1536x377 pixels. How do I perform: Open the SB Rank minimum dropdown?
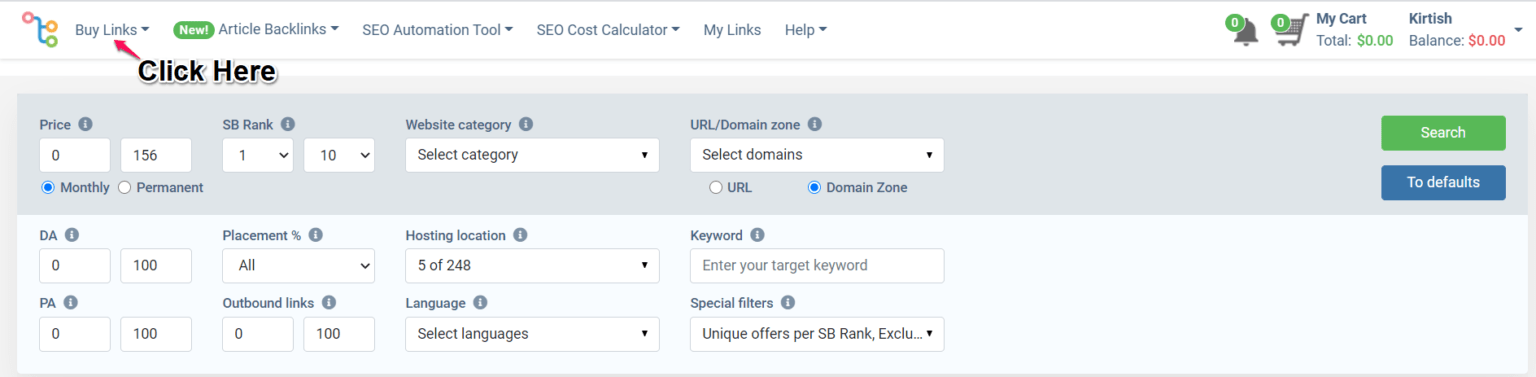coord(258,155)
